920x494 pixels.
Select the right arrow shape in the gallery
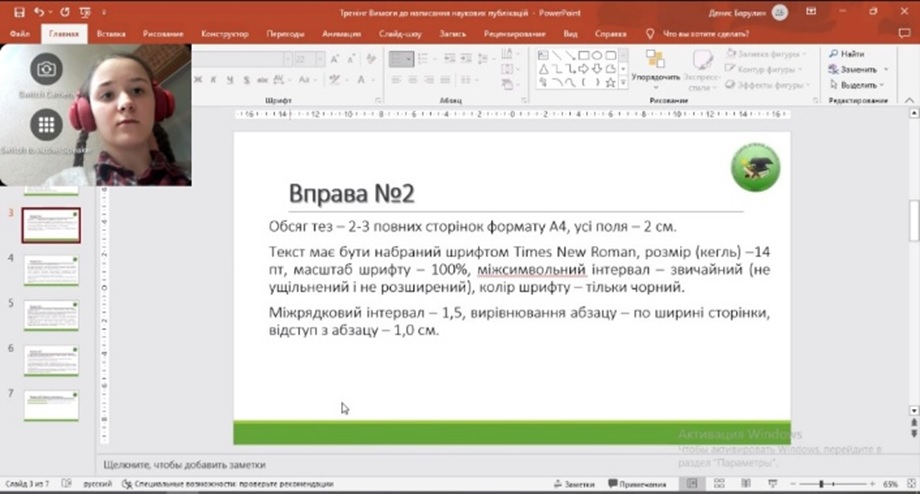583,69
